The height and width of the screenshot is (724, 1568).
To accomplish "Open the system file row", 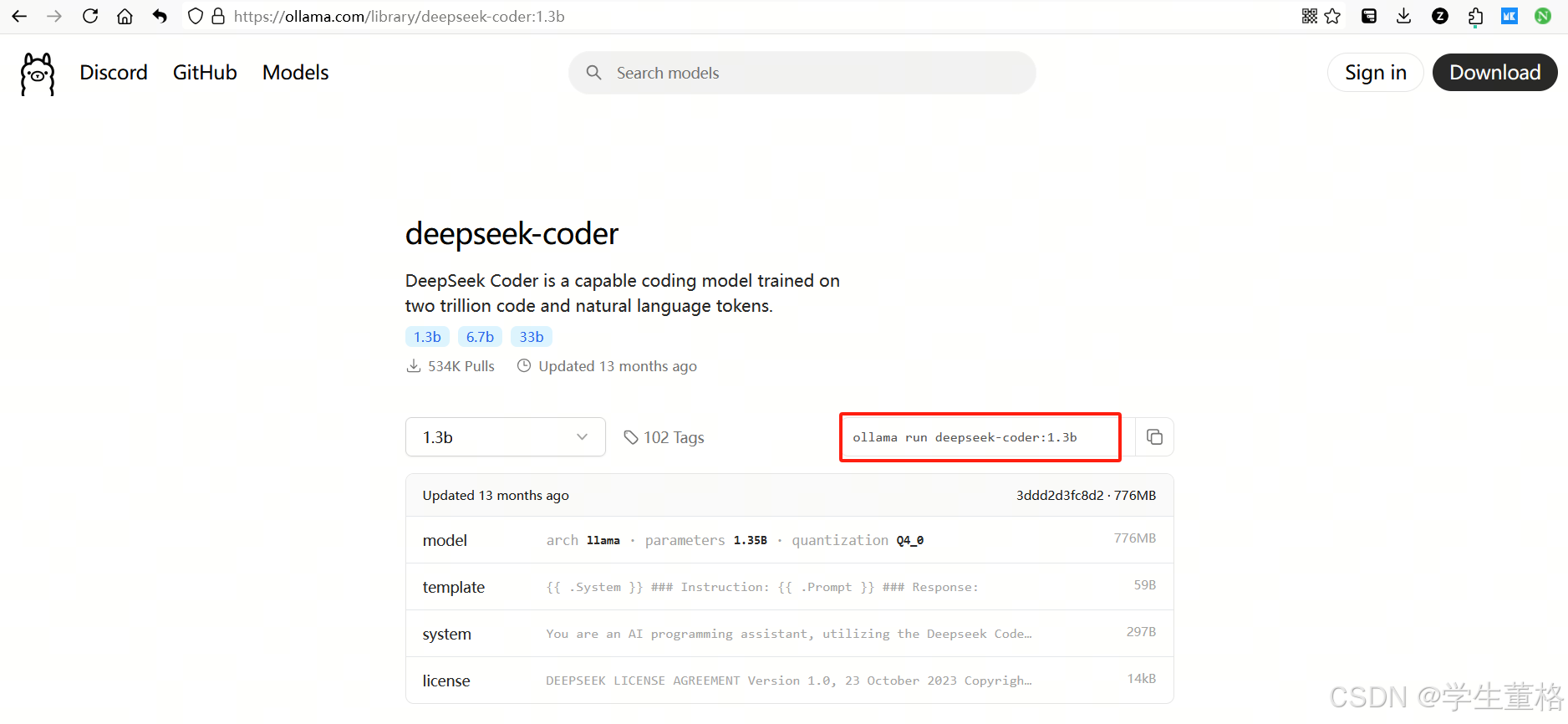I will click(x=790, y=634).
